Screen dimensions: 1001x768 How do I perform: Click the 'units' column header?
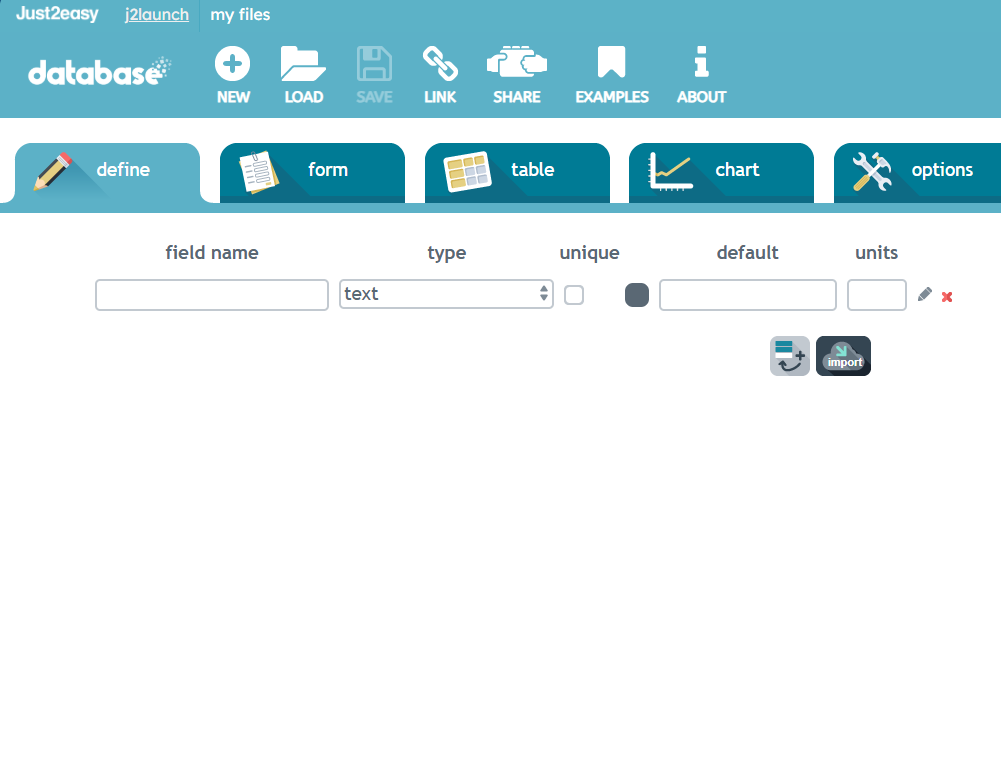(877, 253)
